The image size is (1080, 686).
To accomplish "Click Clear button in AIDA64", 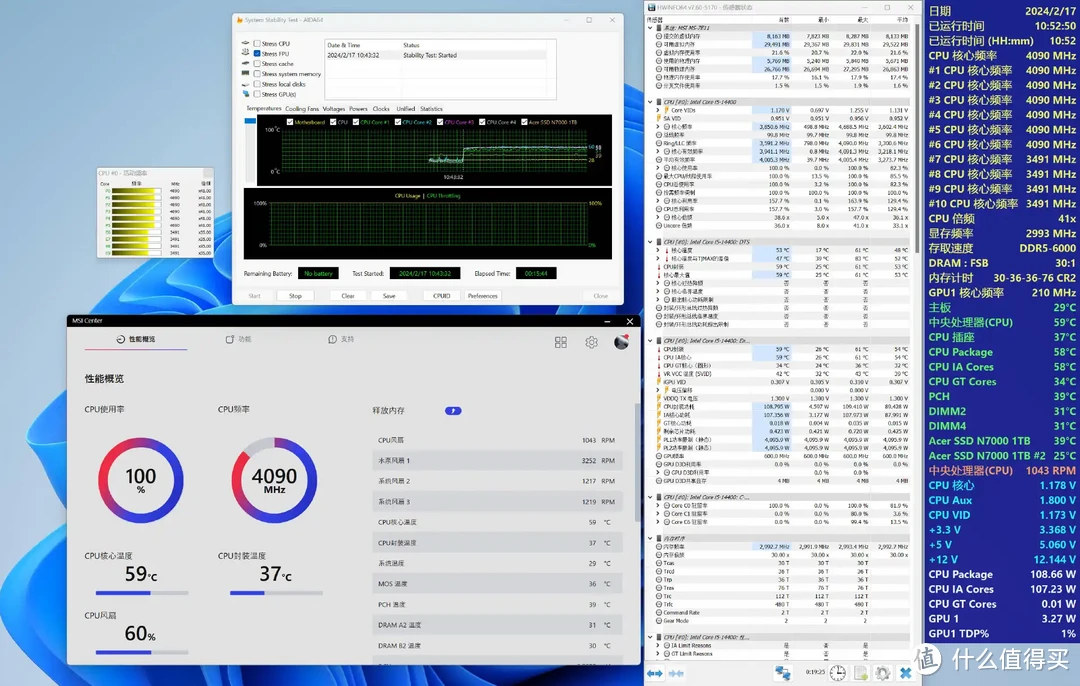I will (348, 295).
